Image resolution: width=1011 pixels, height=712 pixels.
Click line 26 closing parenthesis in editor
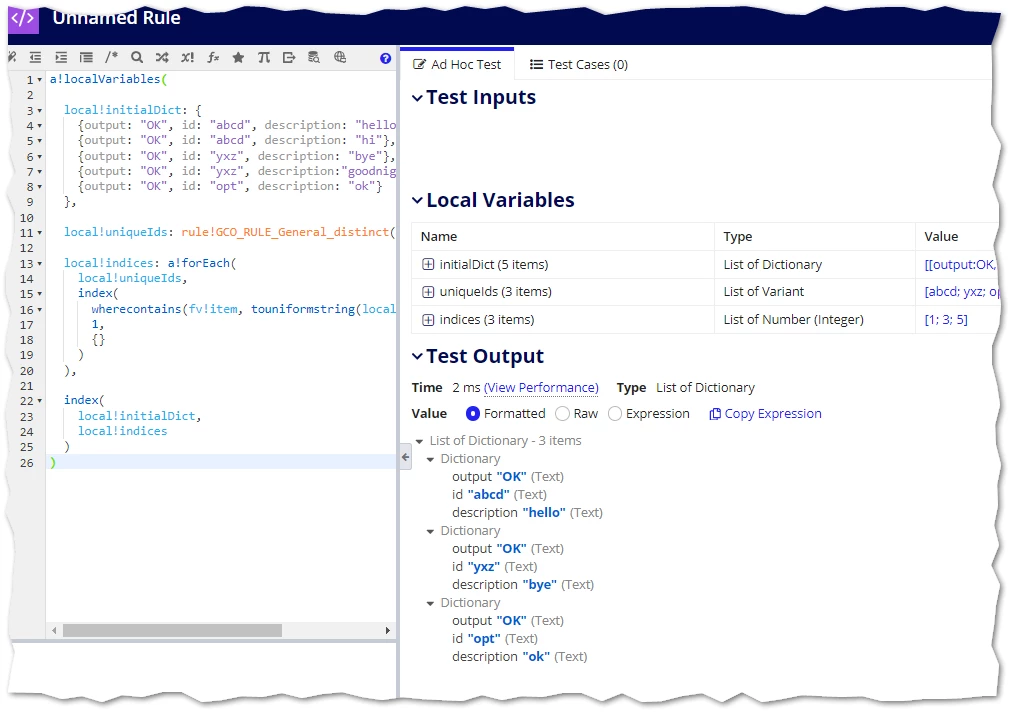tap(53, 462)
